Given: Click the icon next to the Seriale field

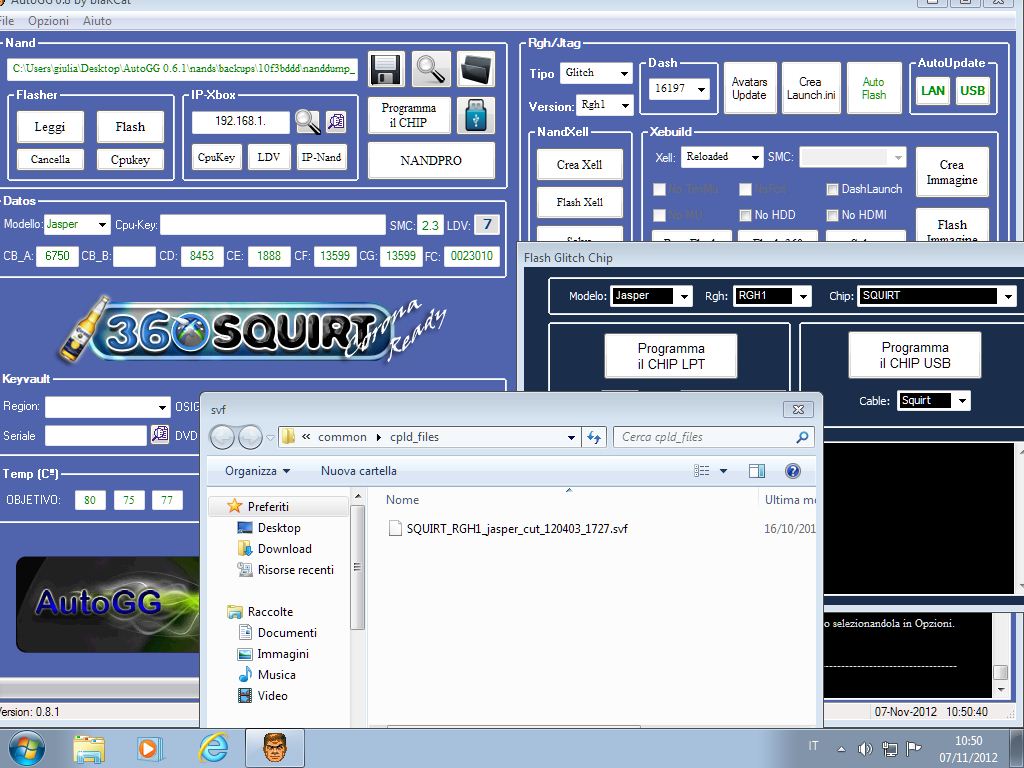Looking at the screenshot, I should tap(160, 435).
